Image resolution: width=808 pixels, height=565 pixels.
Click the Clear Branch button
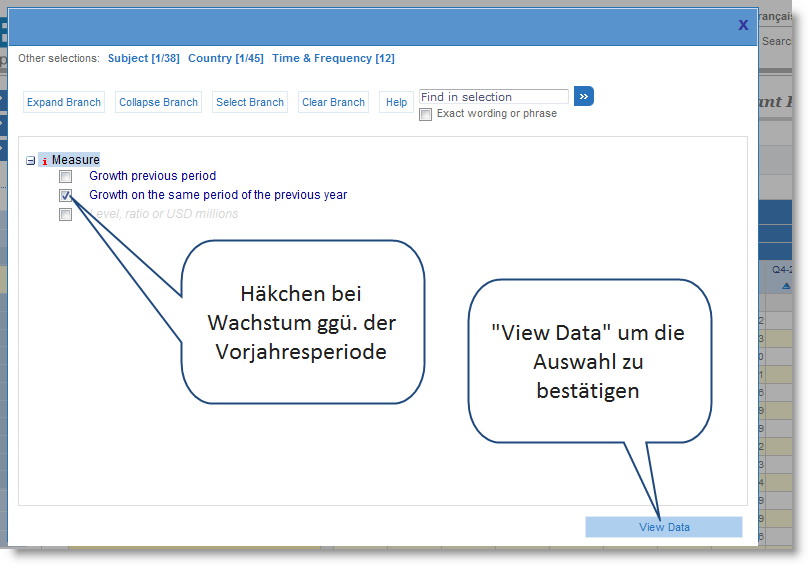pos(333,102)
